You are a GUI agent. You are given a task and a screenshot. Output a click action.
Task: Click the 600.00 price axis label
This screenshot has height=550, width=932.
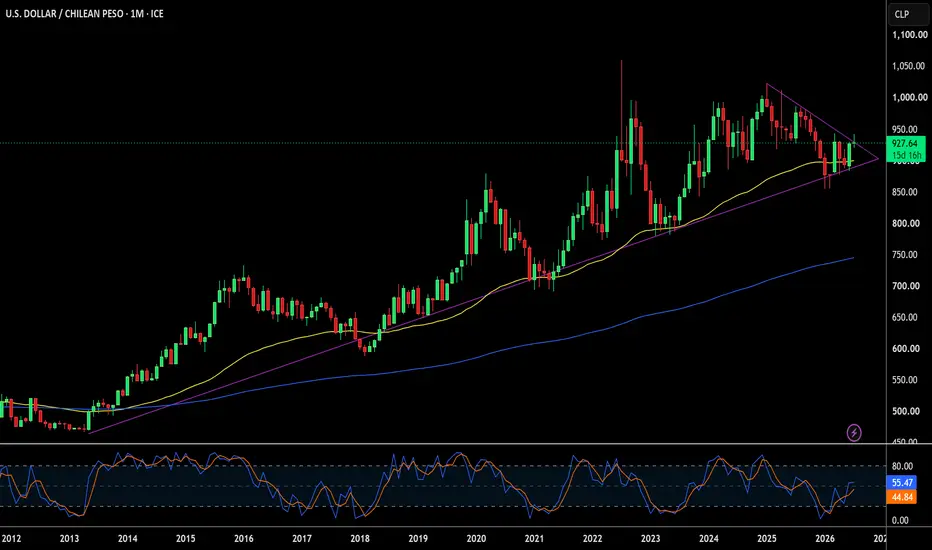point(906,349)
